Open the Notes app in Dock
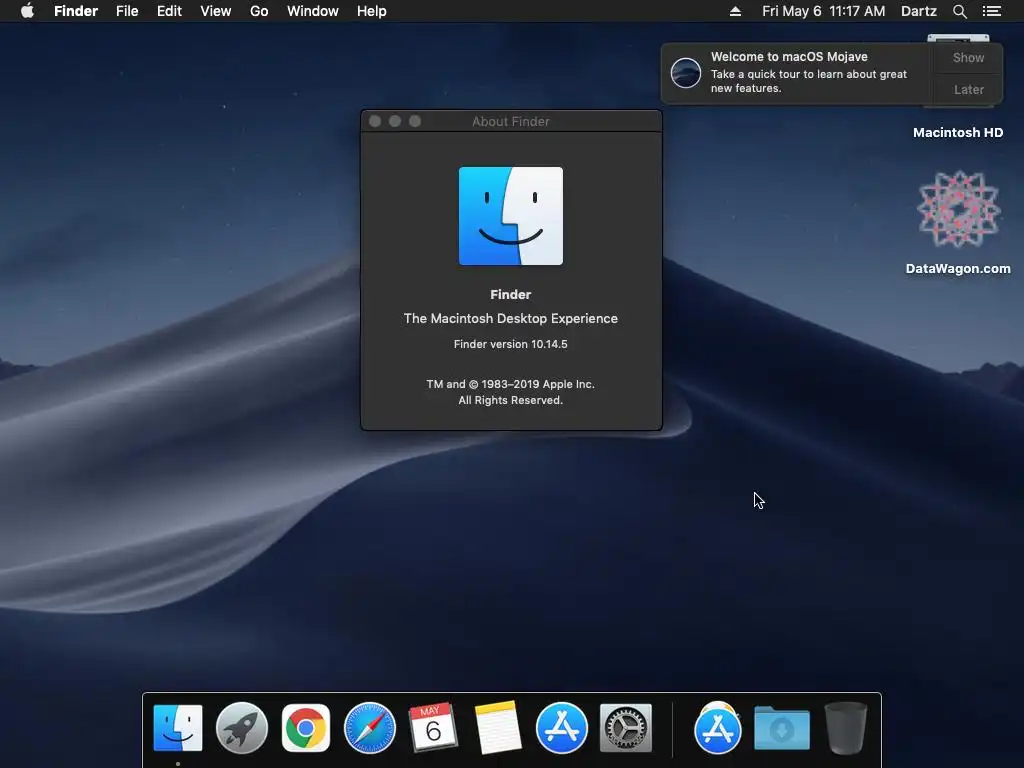Viewport: 1024px width, 768px height. coord(498,728)
